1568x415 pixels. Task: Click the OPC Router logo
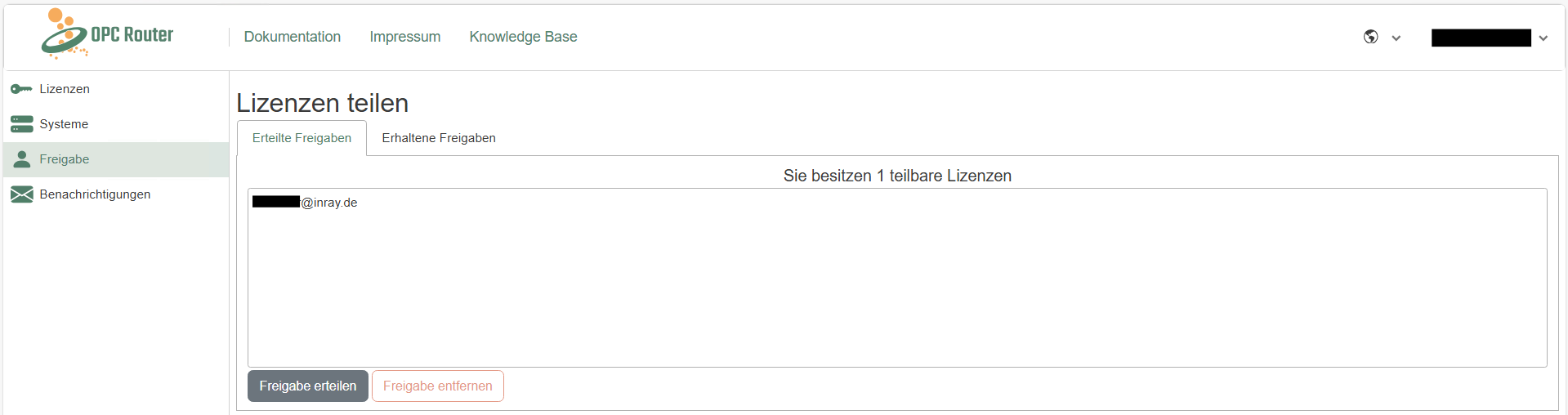click(107, 34)
